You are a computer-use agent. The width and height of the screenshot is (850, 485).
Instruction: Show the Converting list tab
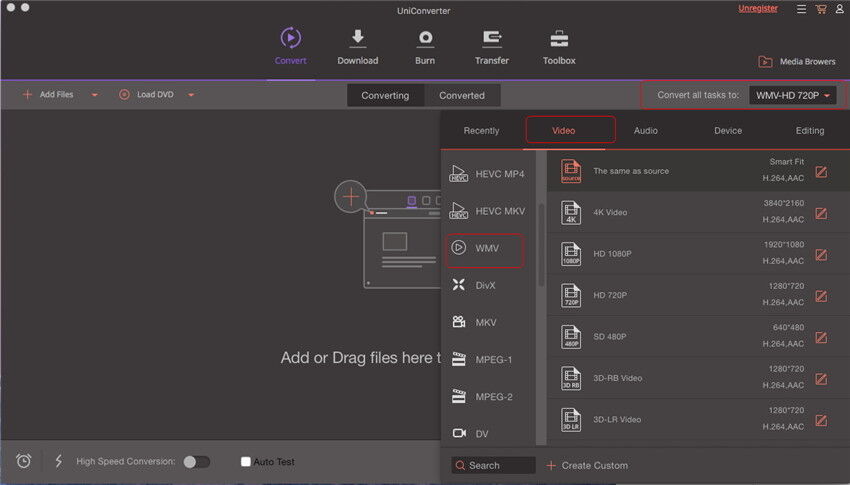pyautogui.click(x=385, y=95)
